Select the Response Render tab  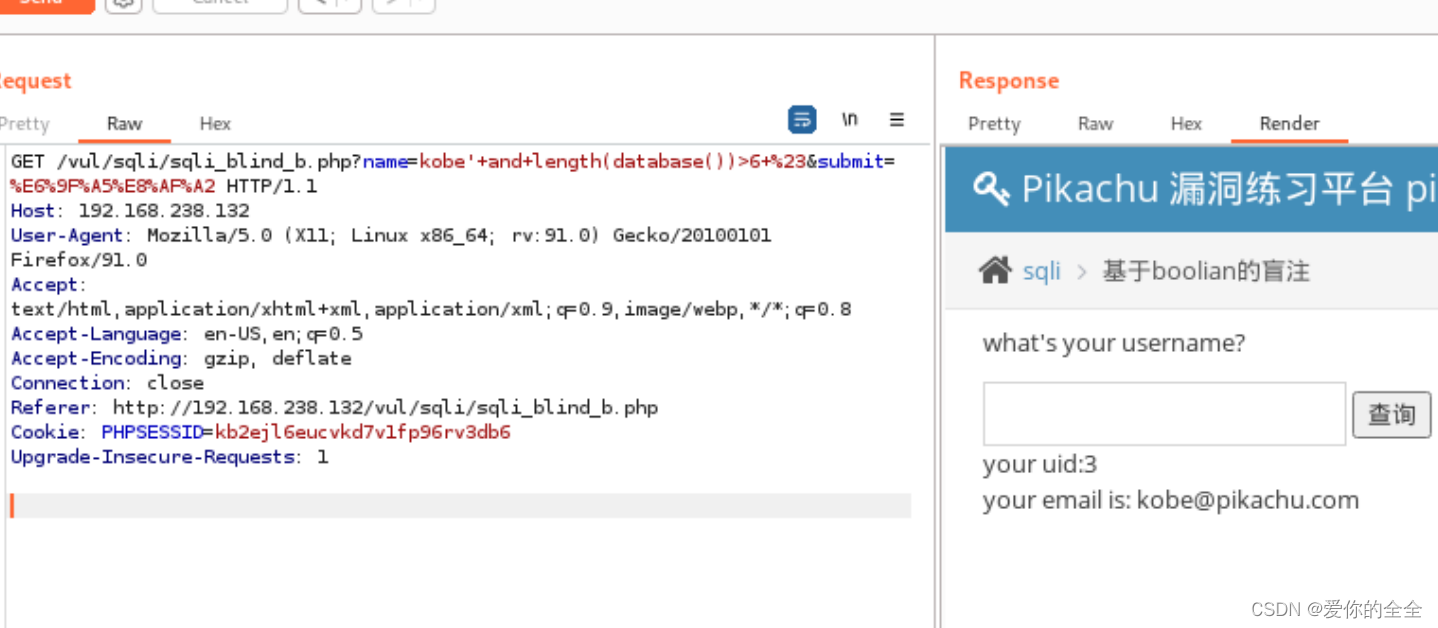click(x=1289, y=124)
